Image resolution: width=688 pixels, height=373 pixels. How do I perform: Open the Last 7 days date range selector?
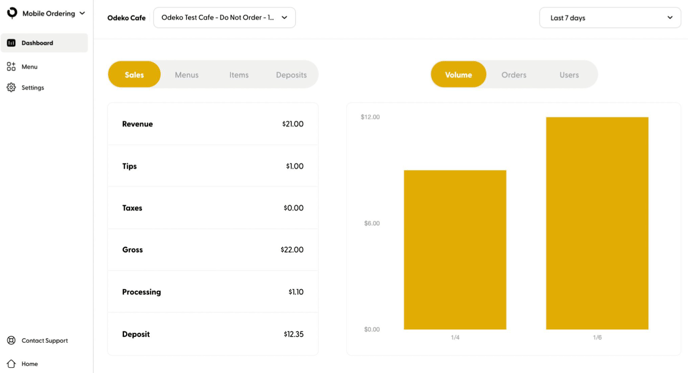pos(610,18)
